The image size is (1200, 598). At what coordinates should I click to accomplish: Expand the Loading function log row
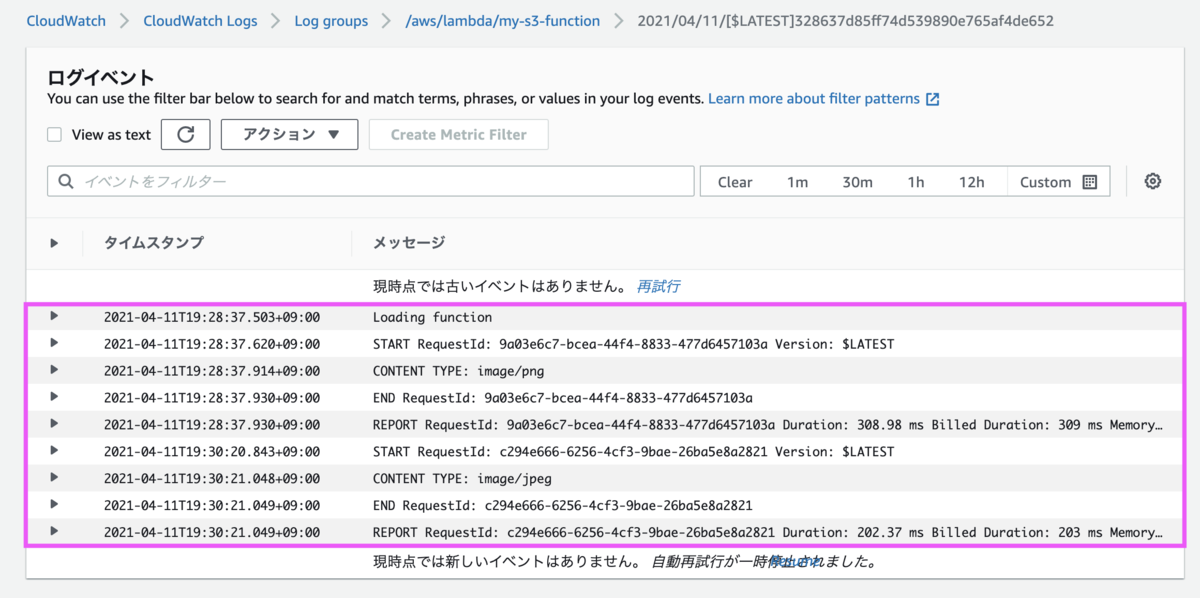click(x=54, y=316)
